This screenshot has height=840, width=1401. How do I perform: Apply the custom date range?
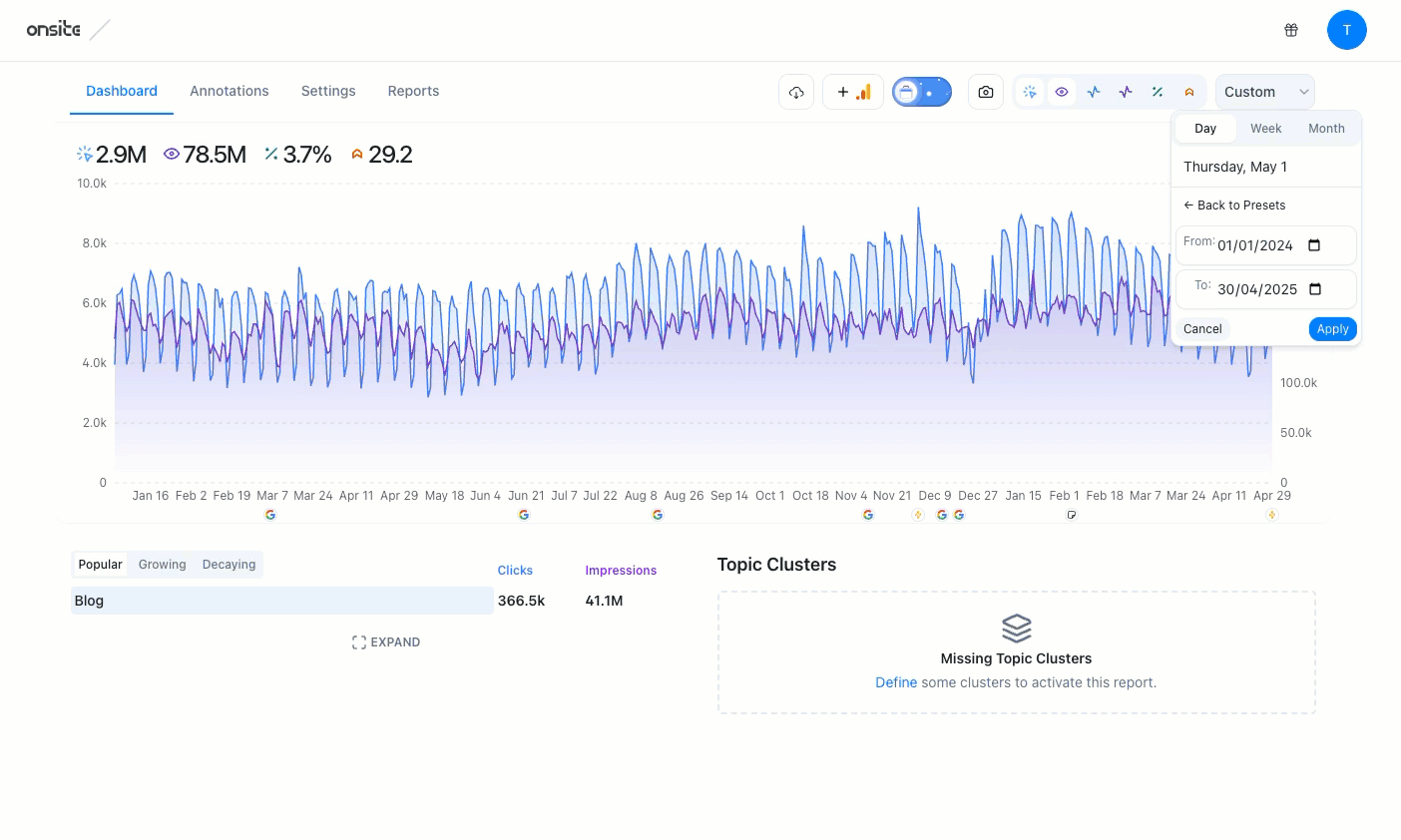point(1332,329)
